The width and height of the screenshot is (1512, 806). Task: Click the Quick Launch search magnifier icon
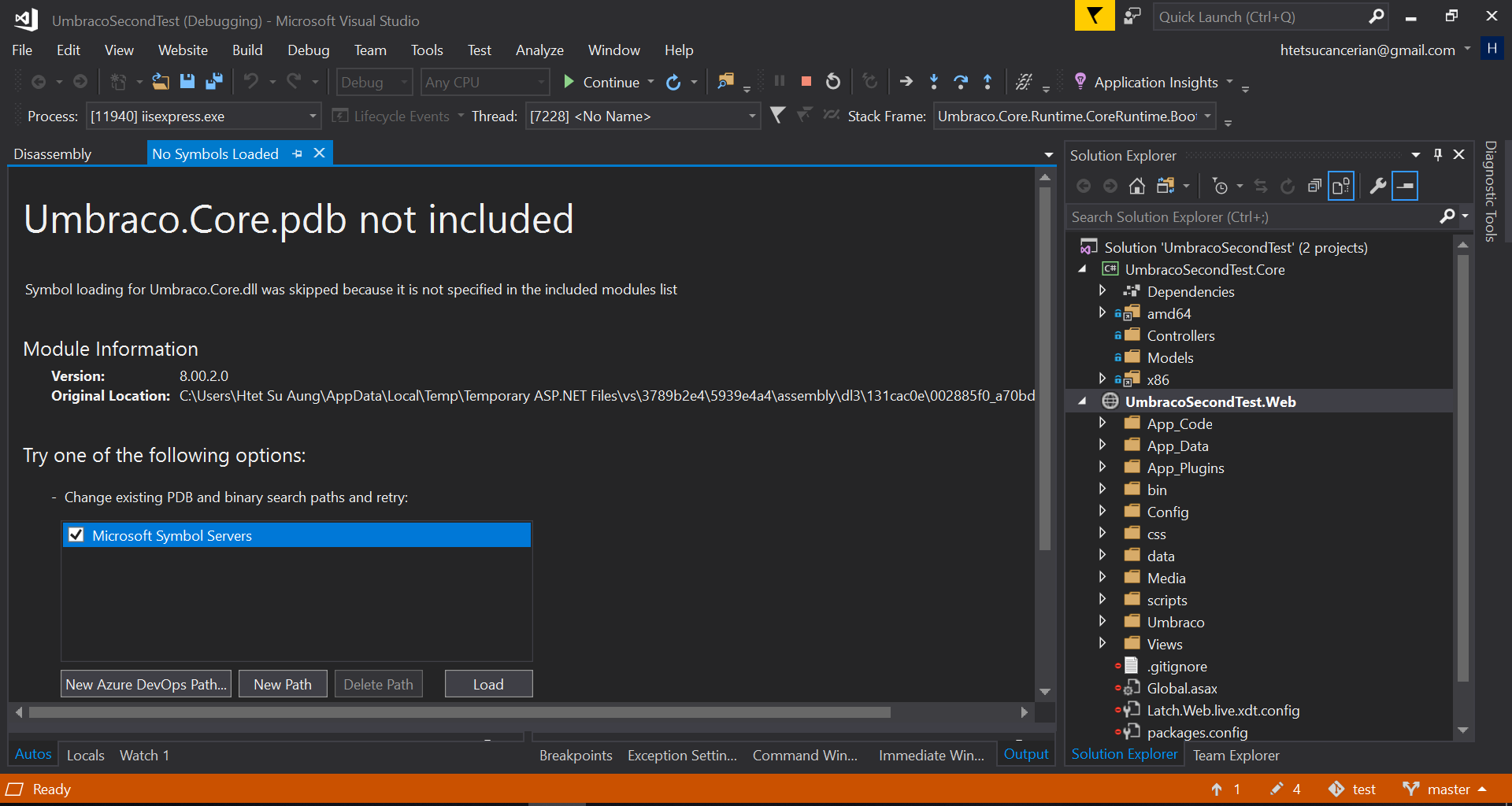[1376, 17]
